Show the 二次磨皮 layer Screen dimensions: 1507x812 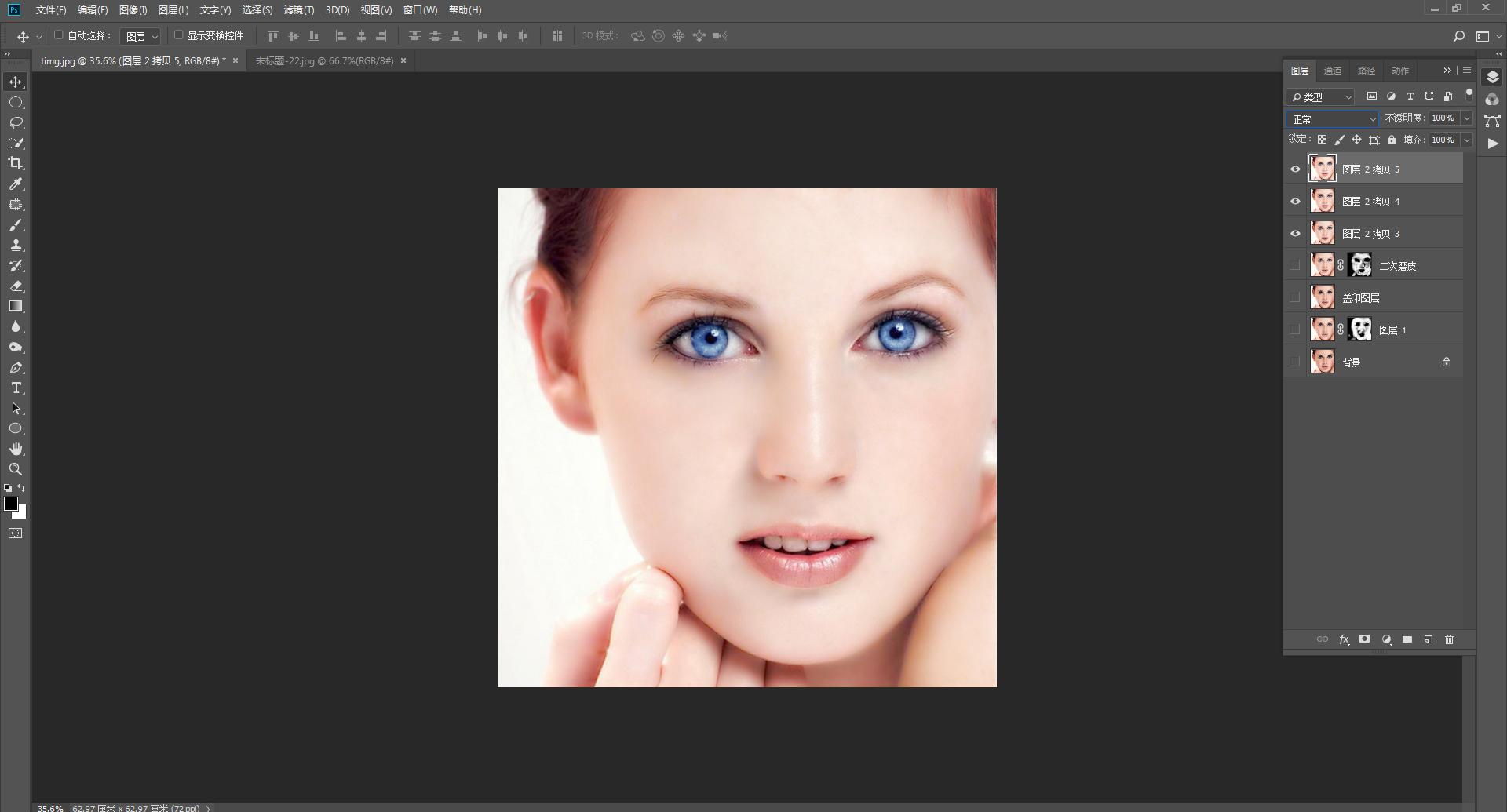1295,266
